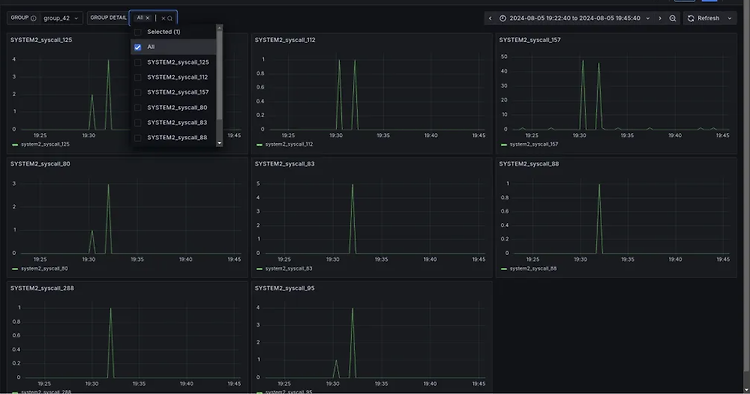Check SYSTEM2_syscall_125 in the options list
The height and width of the screenshot is (394, 750).
point(138,62)
